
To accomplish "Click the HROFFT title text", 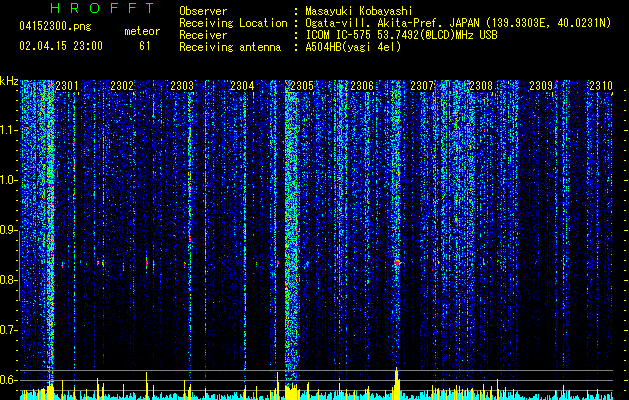I will [x=102, y=8].
